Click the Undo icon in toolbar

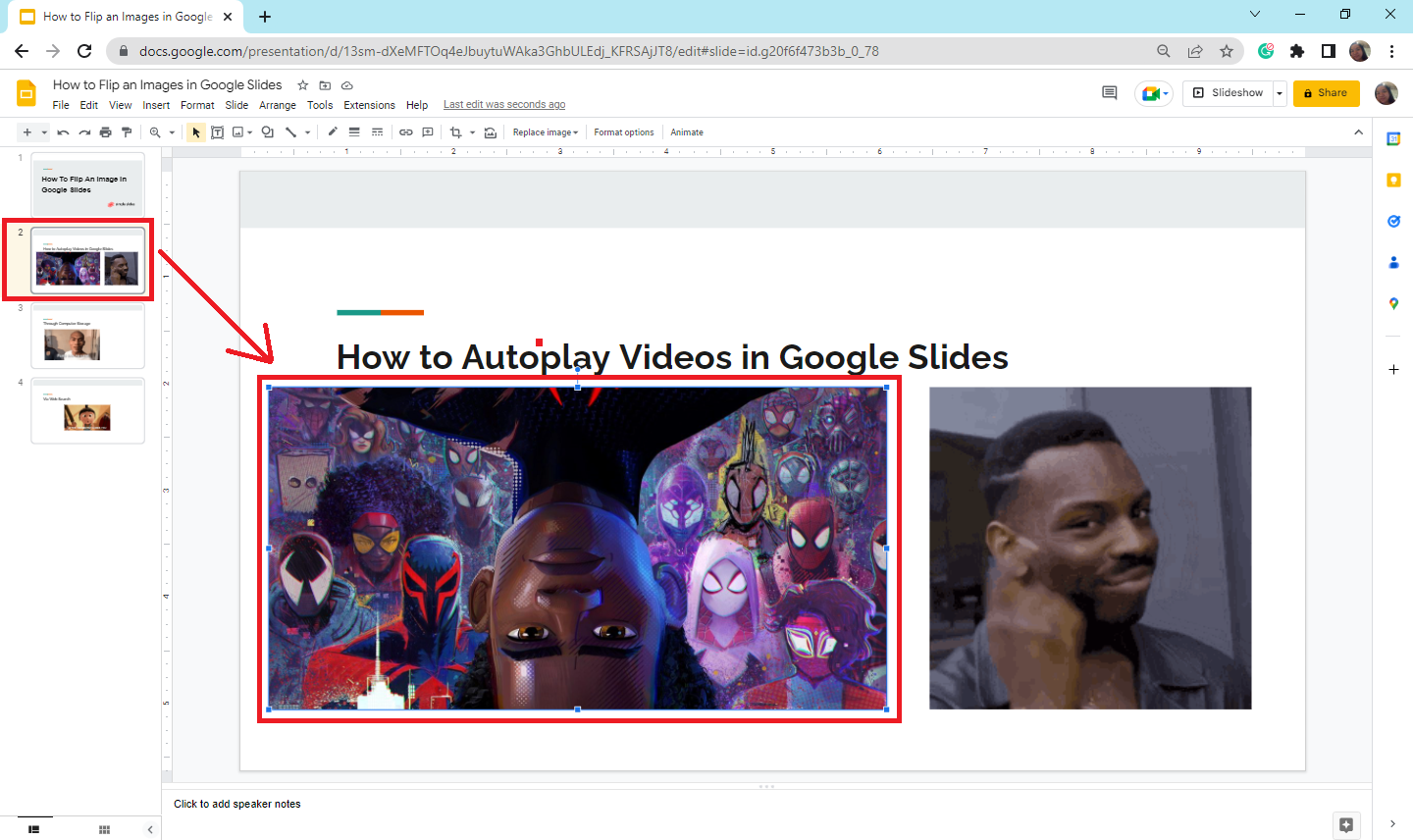point(64,132)
